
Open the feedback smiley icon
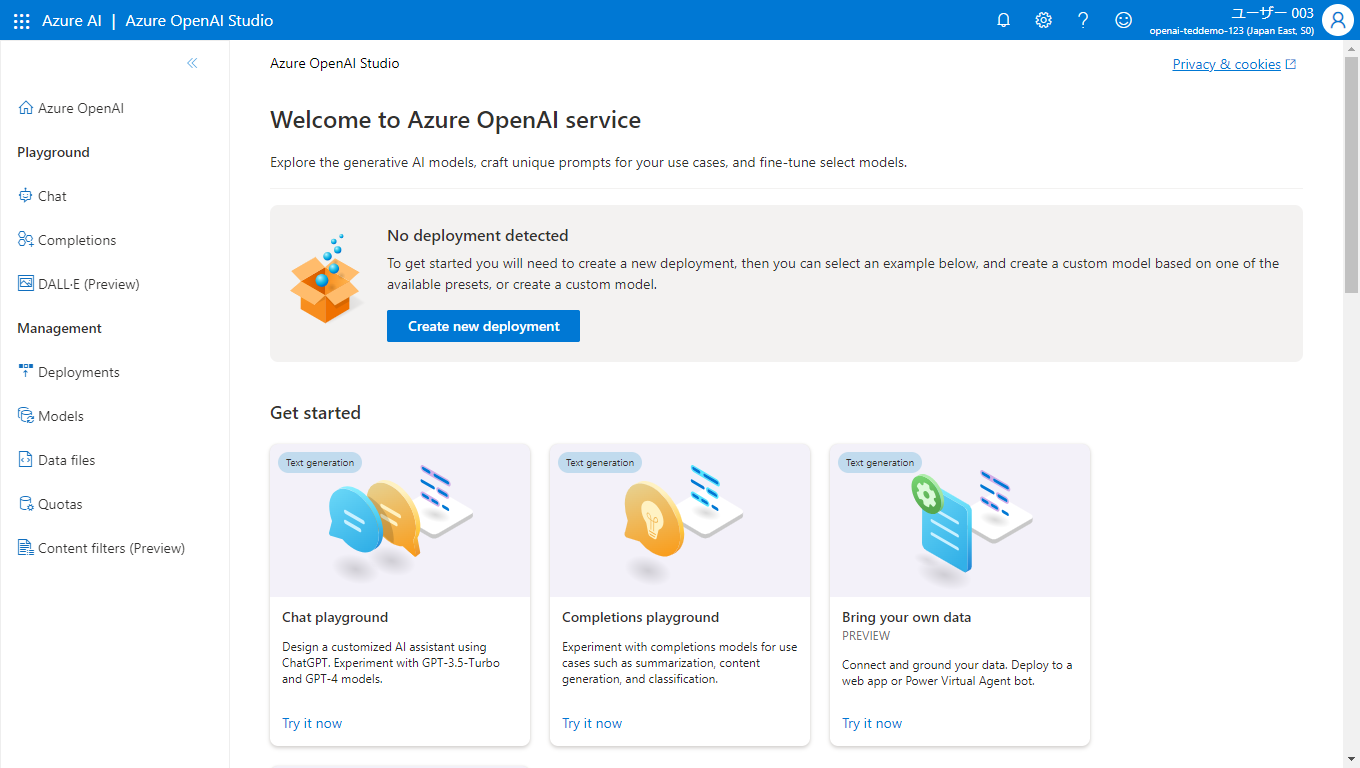click(x=1124, y=20)
